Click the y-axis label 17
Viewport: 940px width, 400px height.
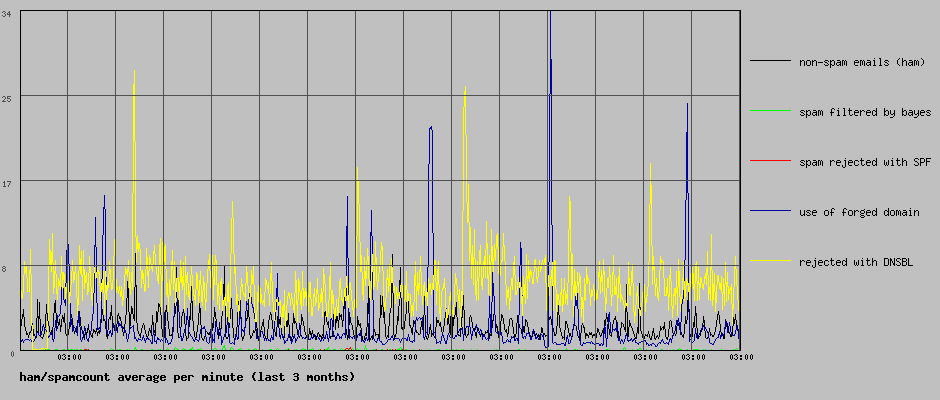(x=7, y=184)
